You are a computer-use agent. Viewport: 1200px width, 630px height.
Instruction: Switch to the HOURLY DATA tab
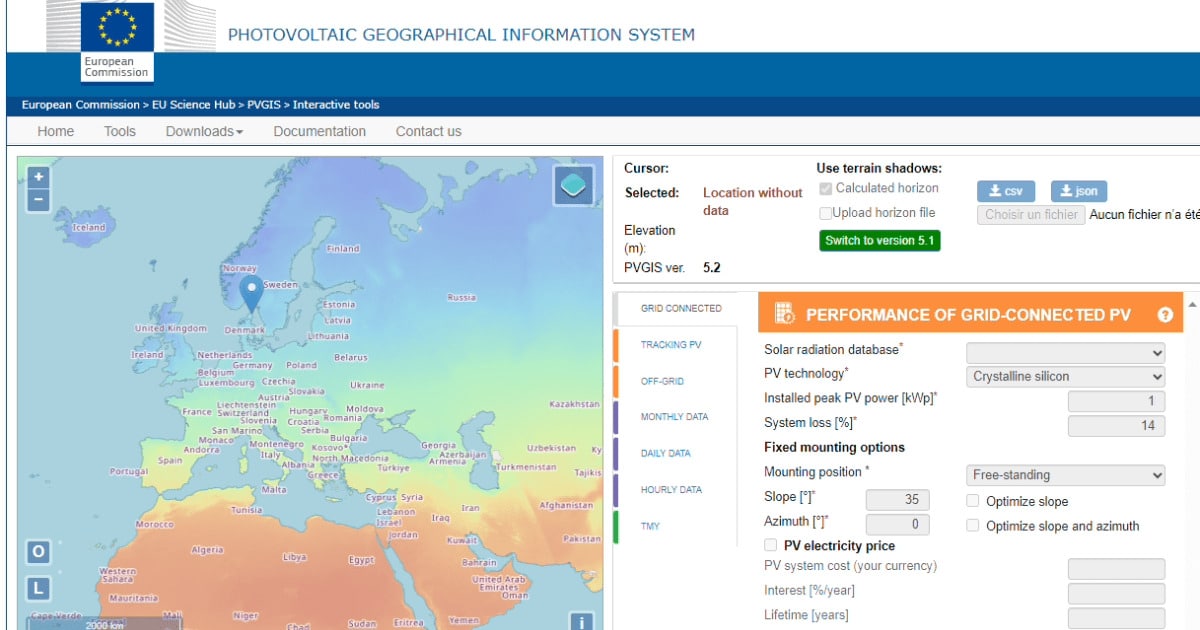coord(671,489)
